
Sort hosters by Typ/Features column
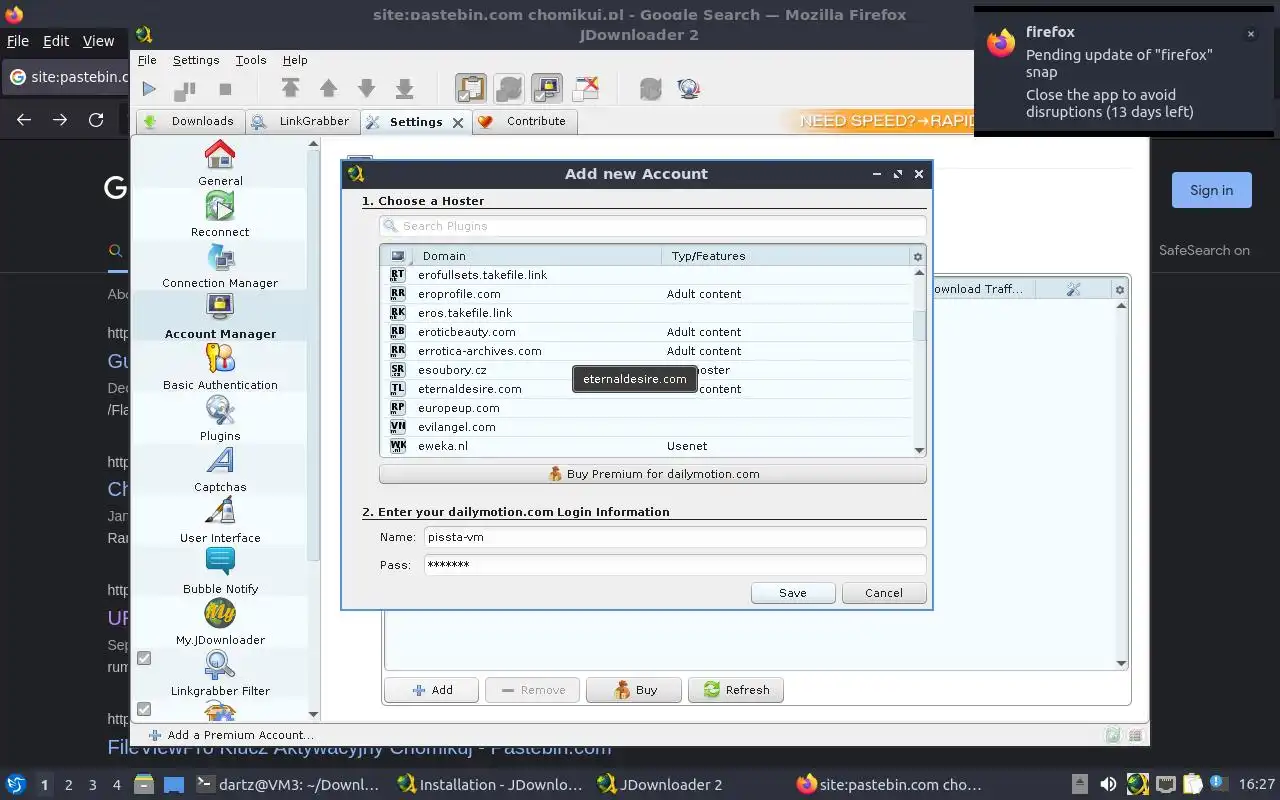click(x=785, y=256)
